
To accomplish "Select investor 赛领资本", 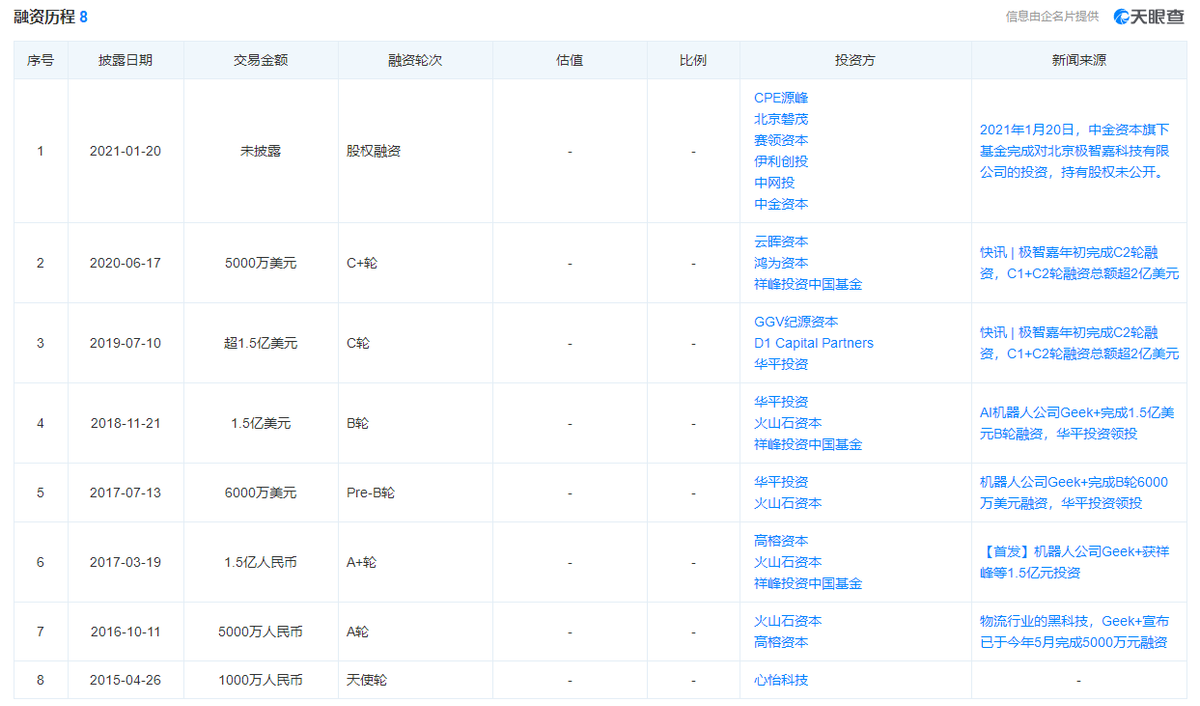I will (781, 140).
